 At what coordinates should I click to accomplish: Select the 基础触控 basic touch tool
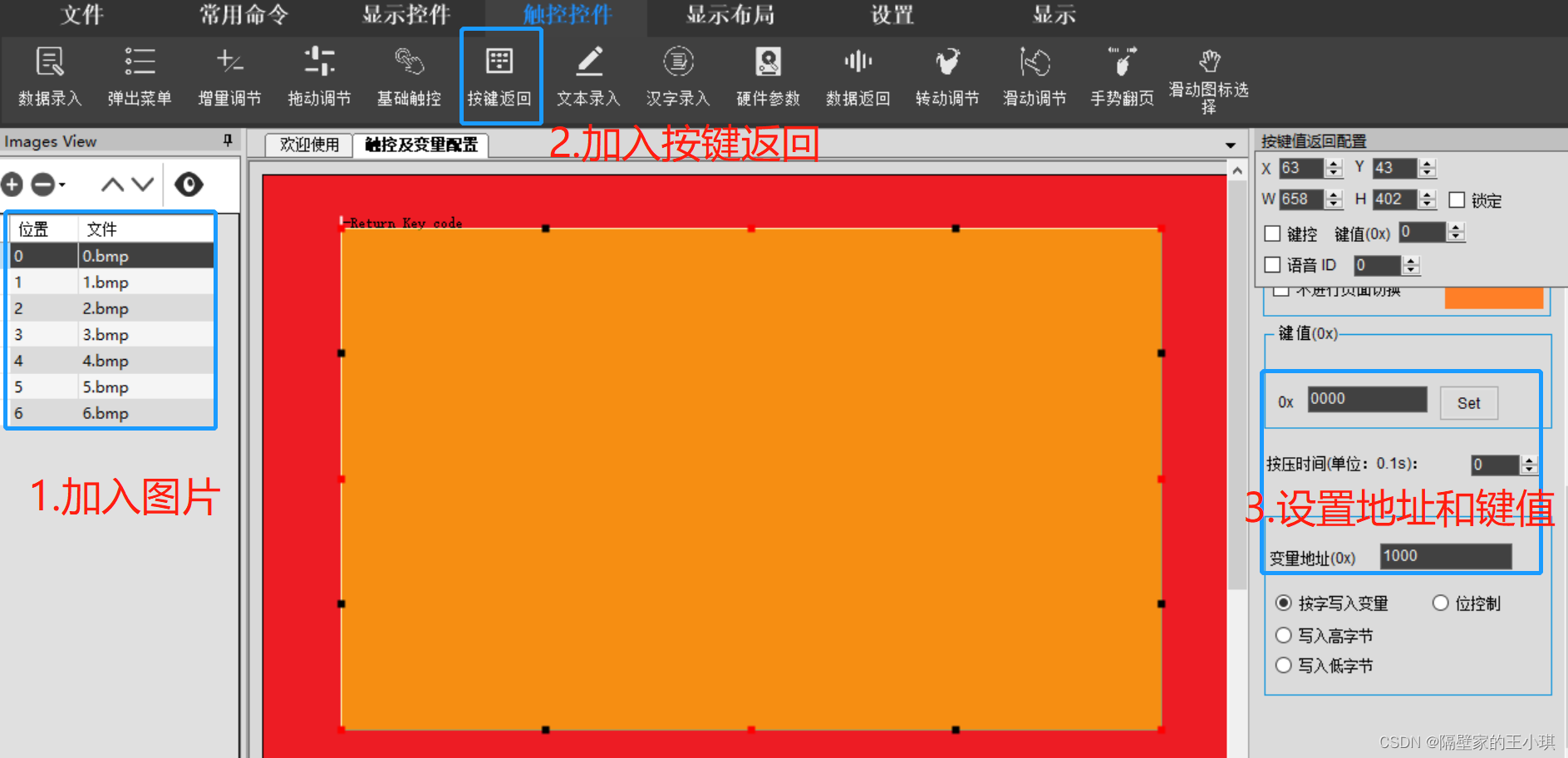click(409, 77)
